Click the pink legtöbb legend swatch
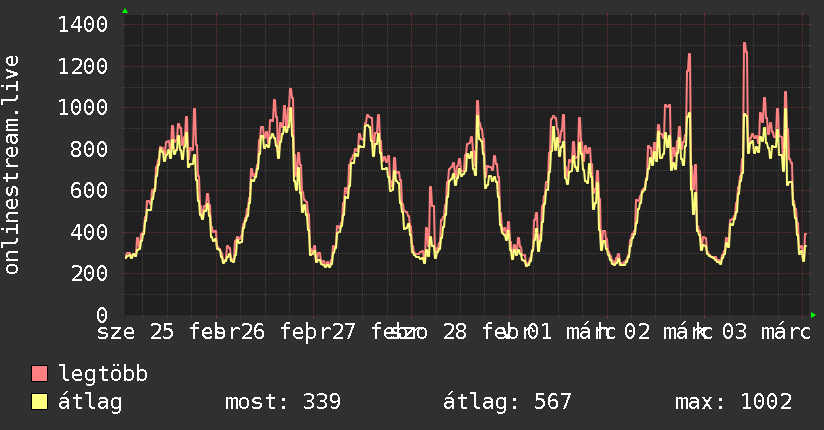Viewport: 824px width, 430px height. [40, 374]
